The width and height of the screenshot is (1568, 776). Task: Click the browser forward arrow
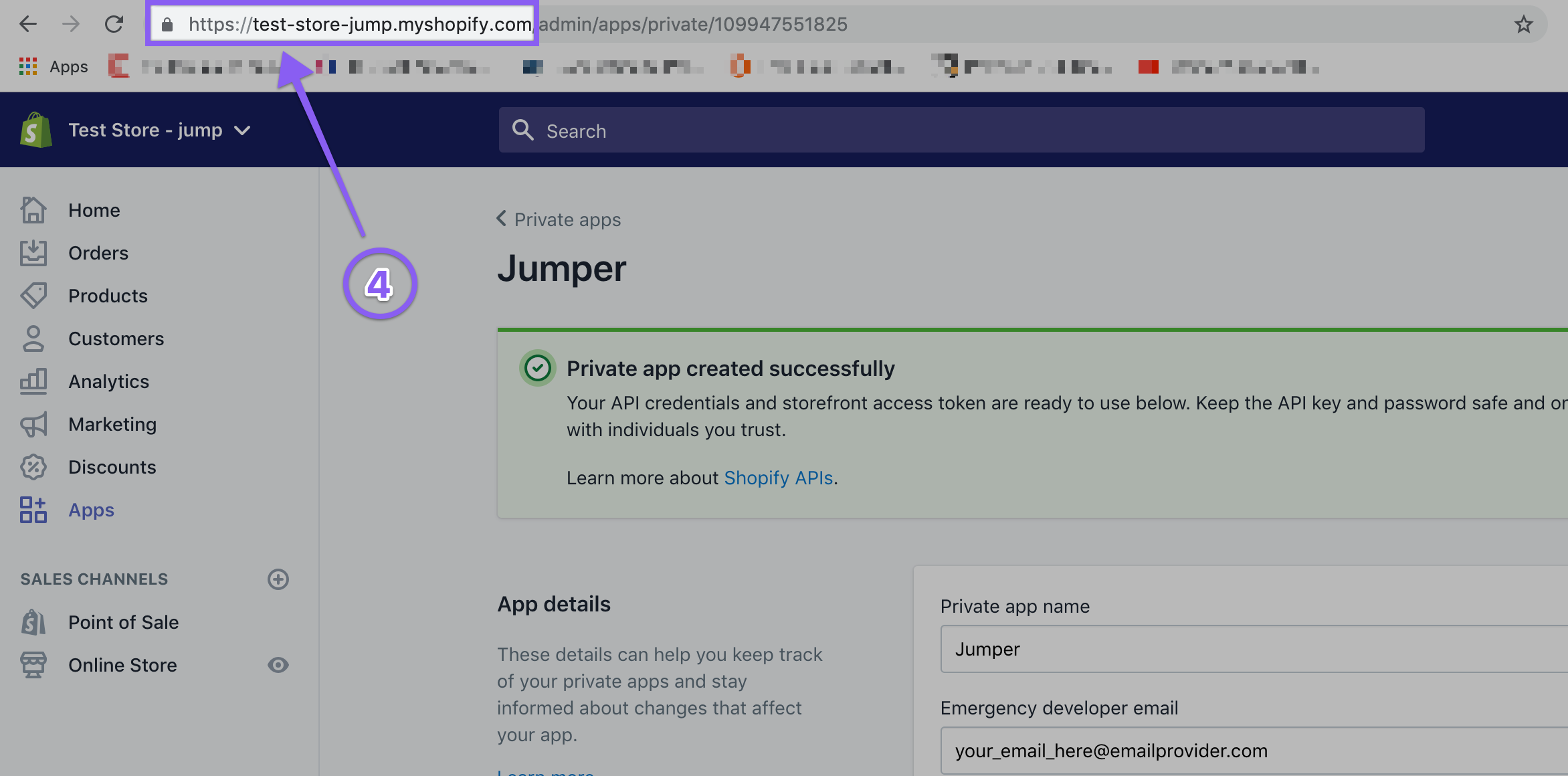tap(70, 24)
